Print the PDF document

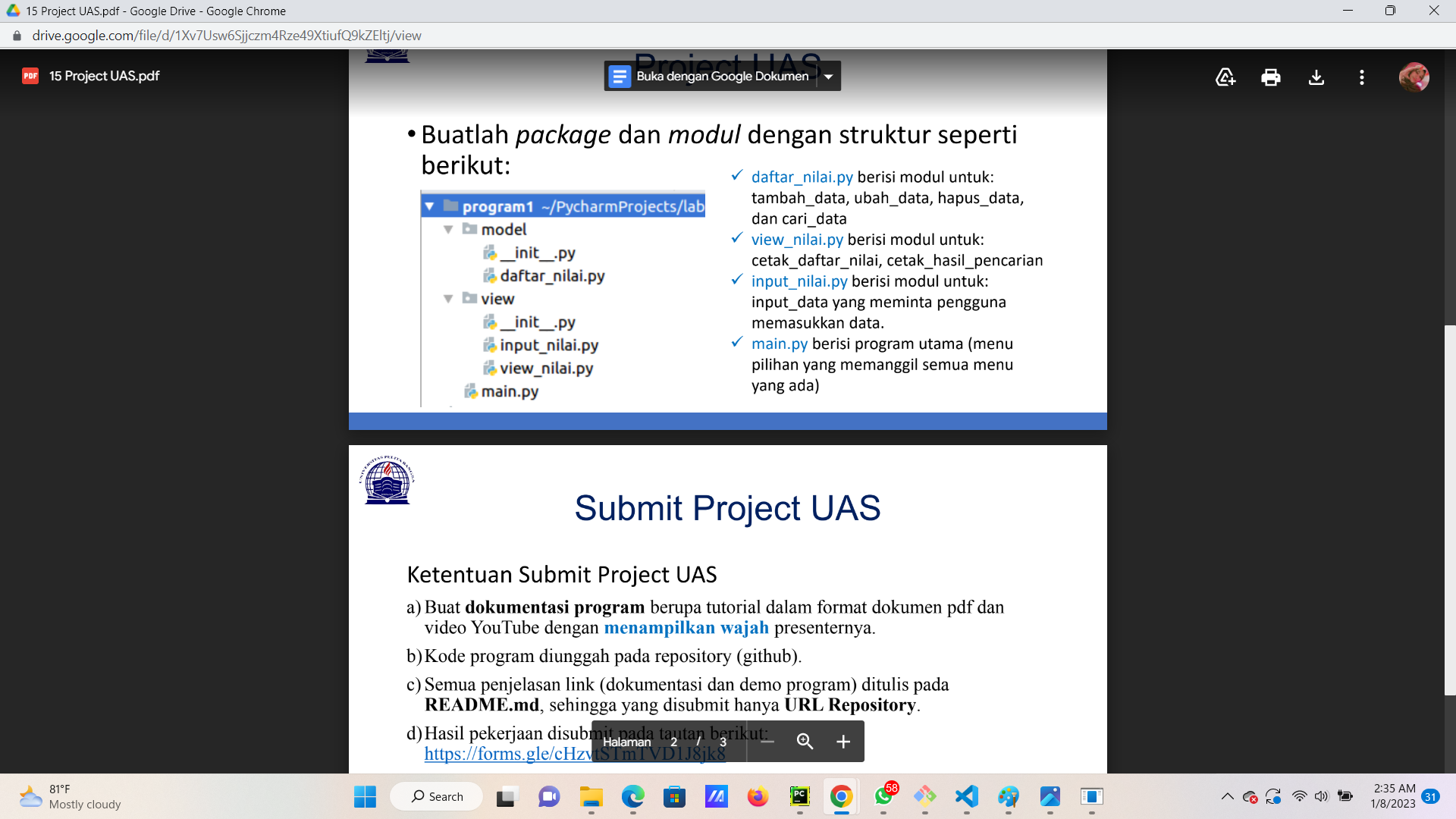[x=1271, y=77]
